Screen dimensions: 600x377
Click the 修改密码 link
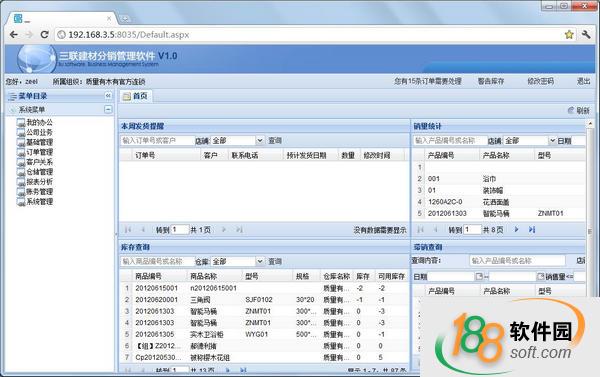click(540, 82)
